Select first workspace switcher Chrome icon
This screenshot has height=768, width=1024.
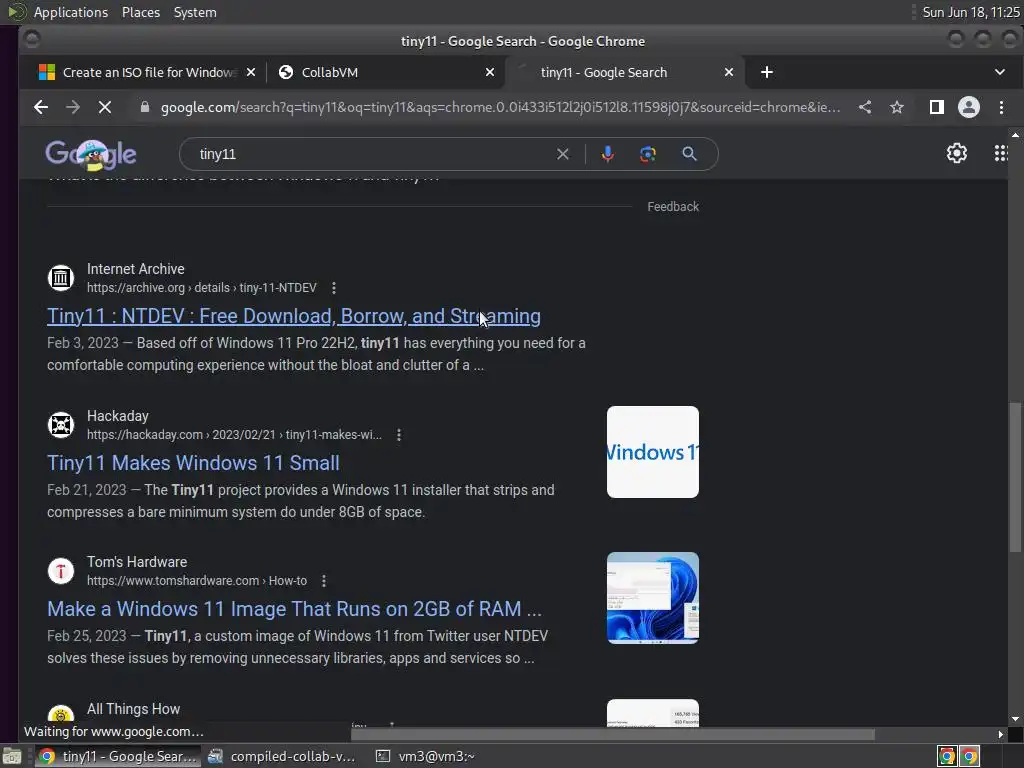(947, 756)
